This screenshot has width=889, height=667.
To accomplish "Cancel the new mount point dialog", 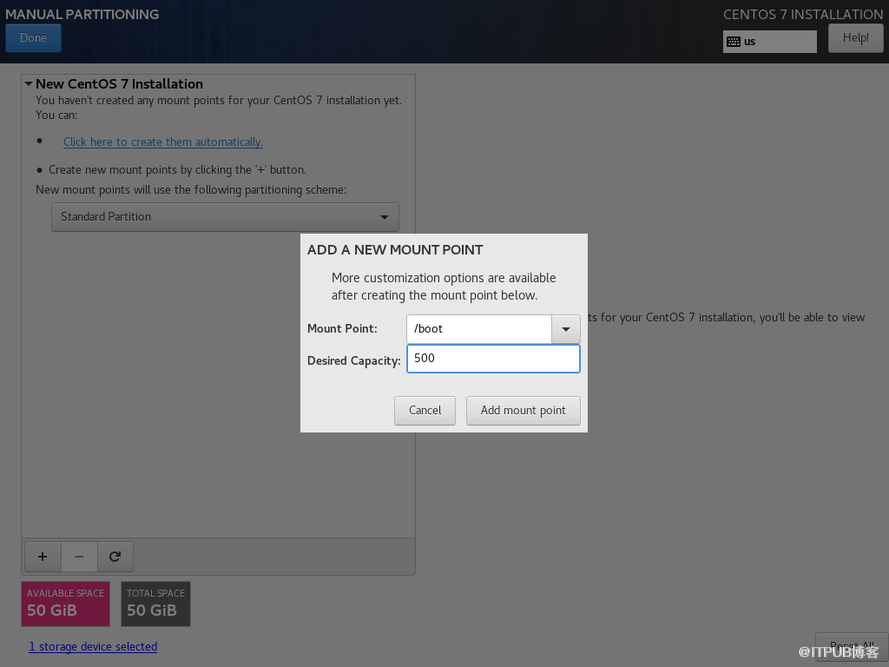I will 425,410.
